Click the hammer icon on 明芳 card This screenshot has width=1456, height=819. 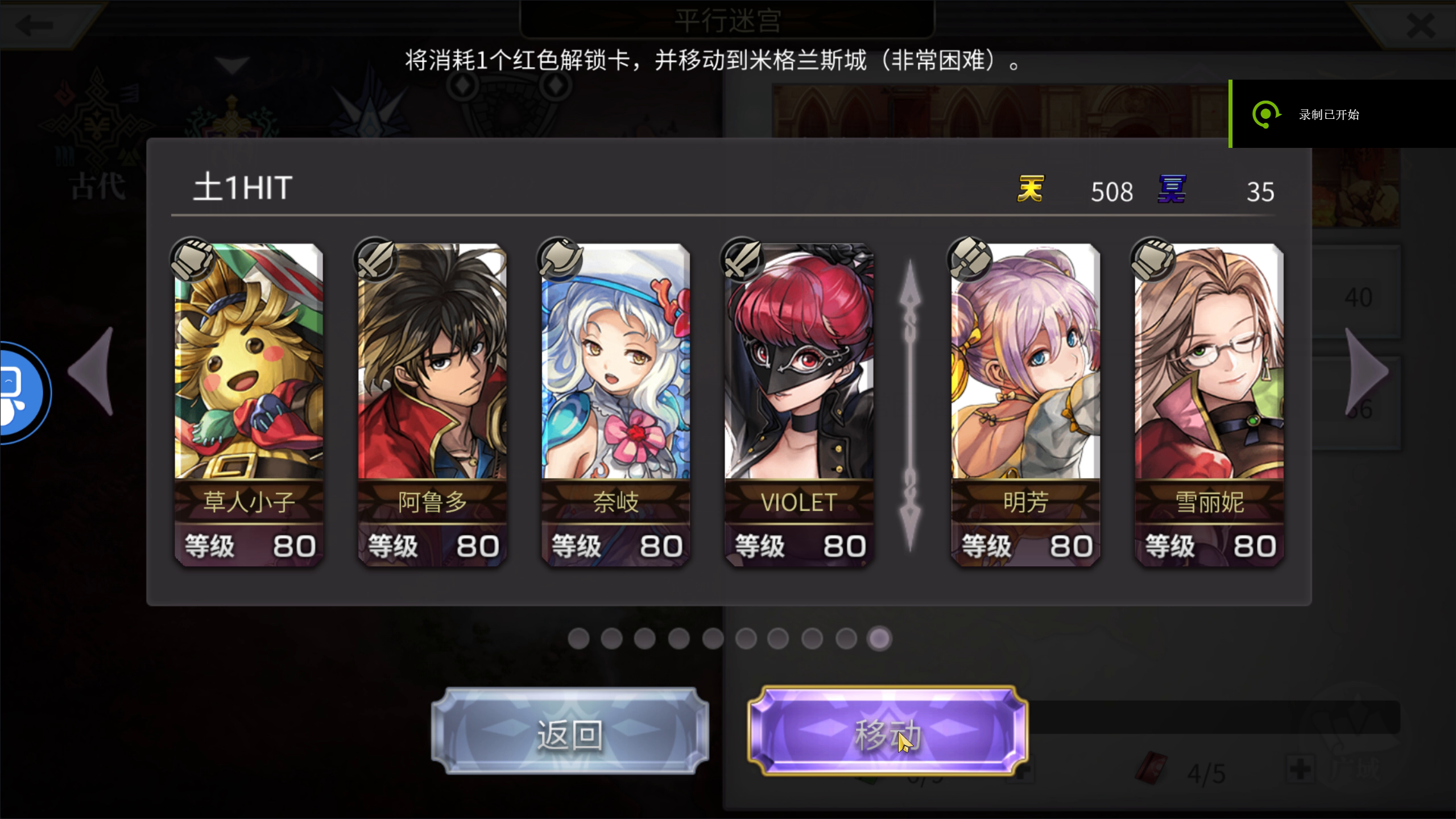970,260
